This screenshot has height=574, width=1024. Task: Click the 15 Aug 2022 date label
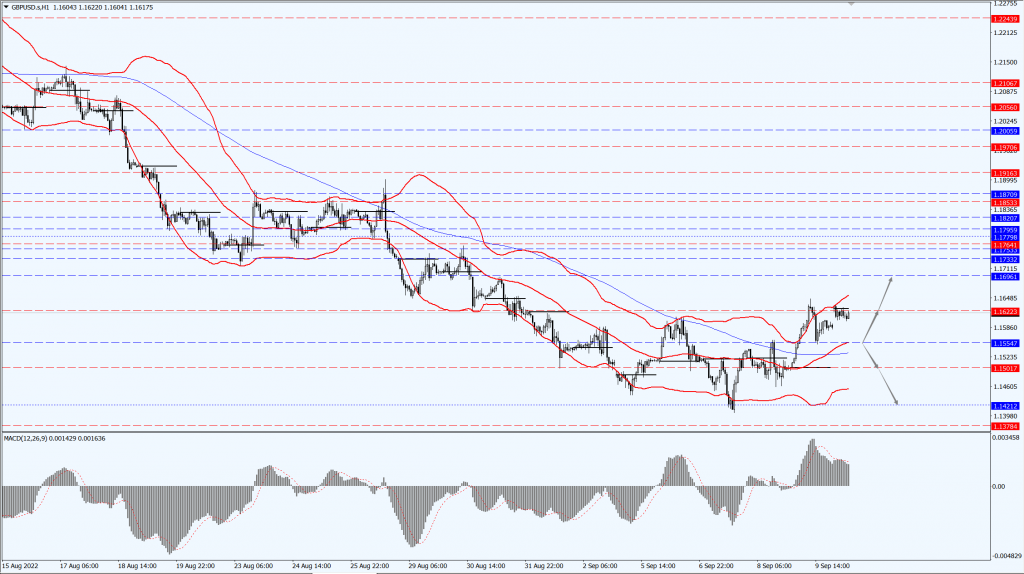(22, 565)
